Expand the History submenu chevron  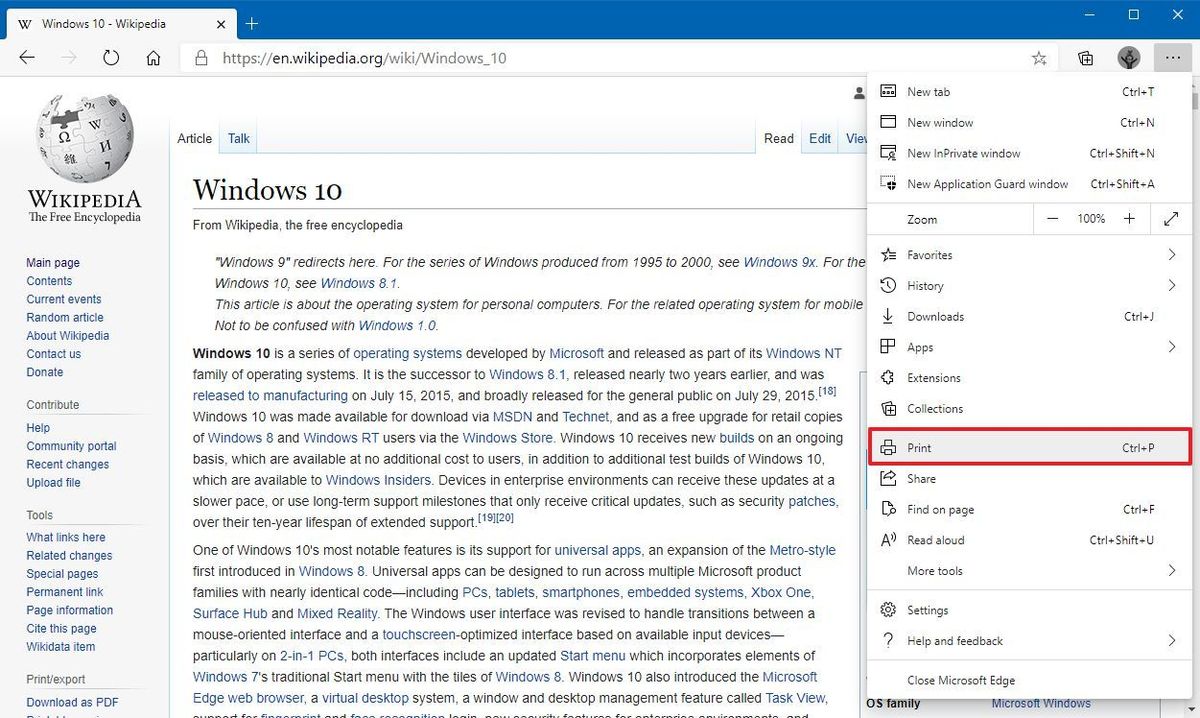point(1171,285)
